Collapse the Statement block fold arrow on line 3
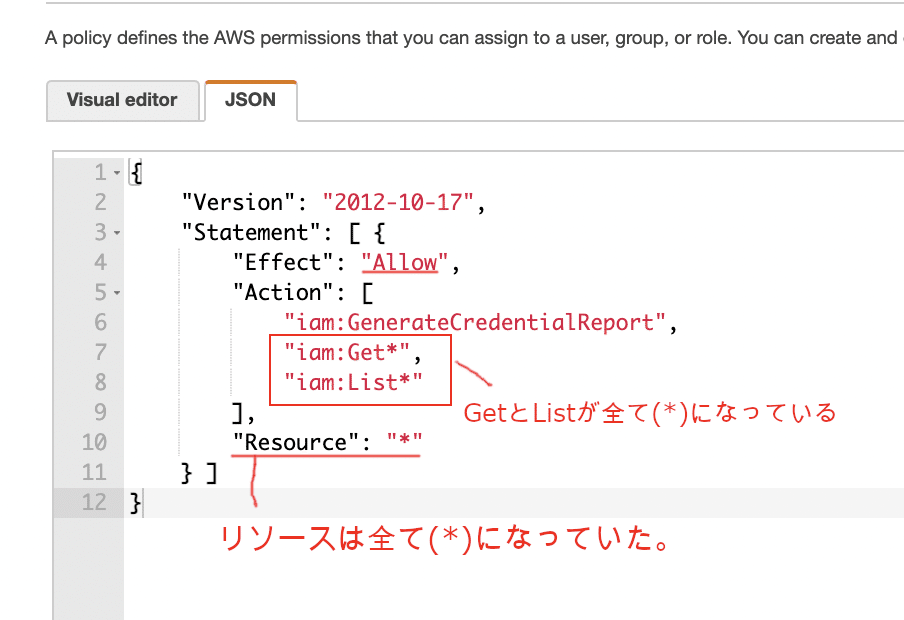This screenshot has height=620, width=904. point(117,232)
